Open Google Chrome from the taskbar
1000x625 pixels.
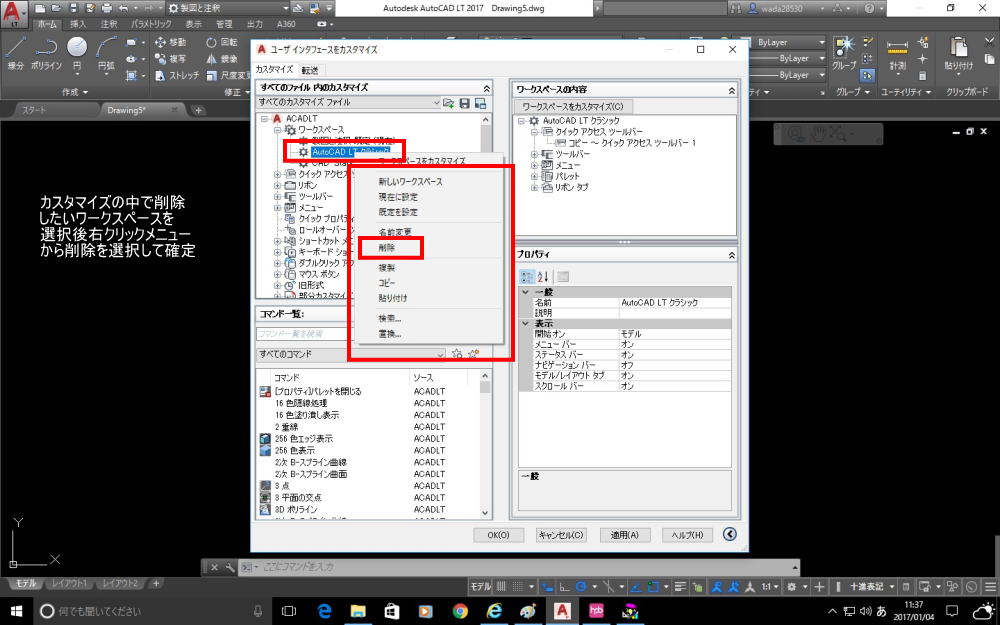[460, 611]
